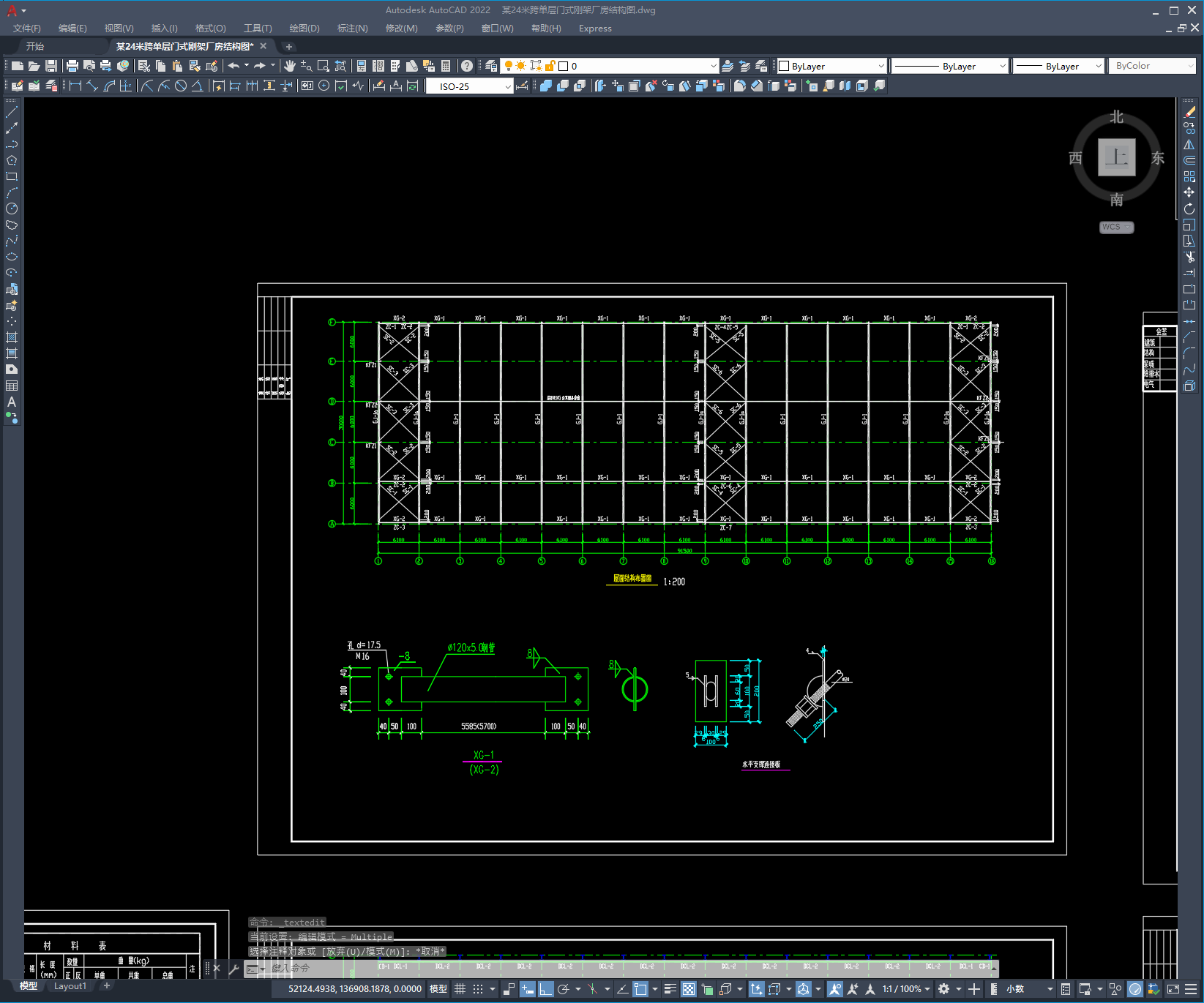Start a linear dimension
The image size is (1204, 1003).
pos(75,86)
